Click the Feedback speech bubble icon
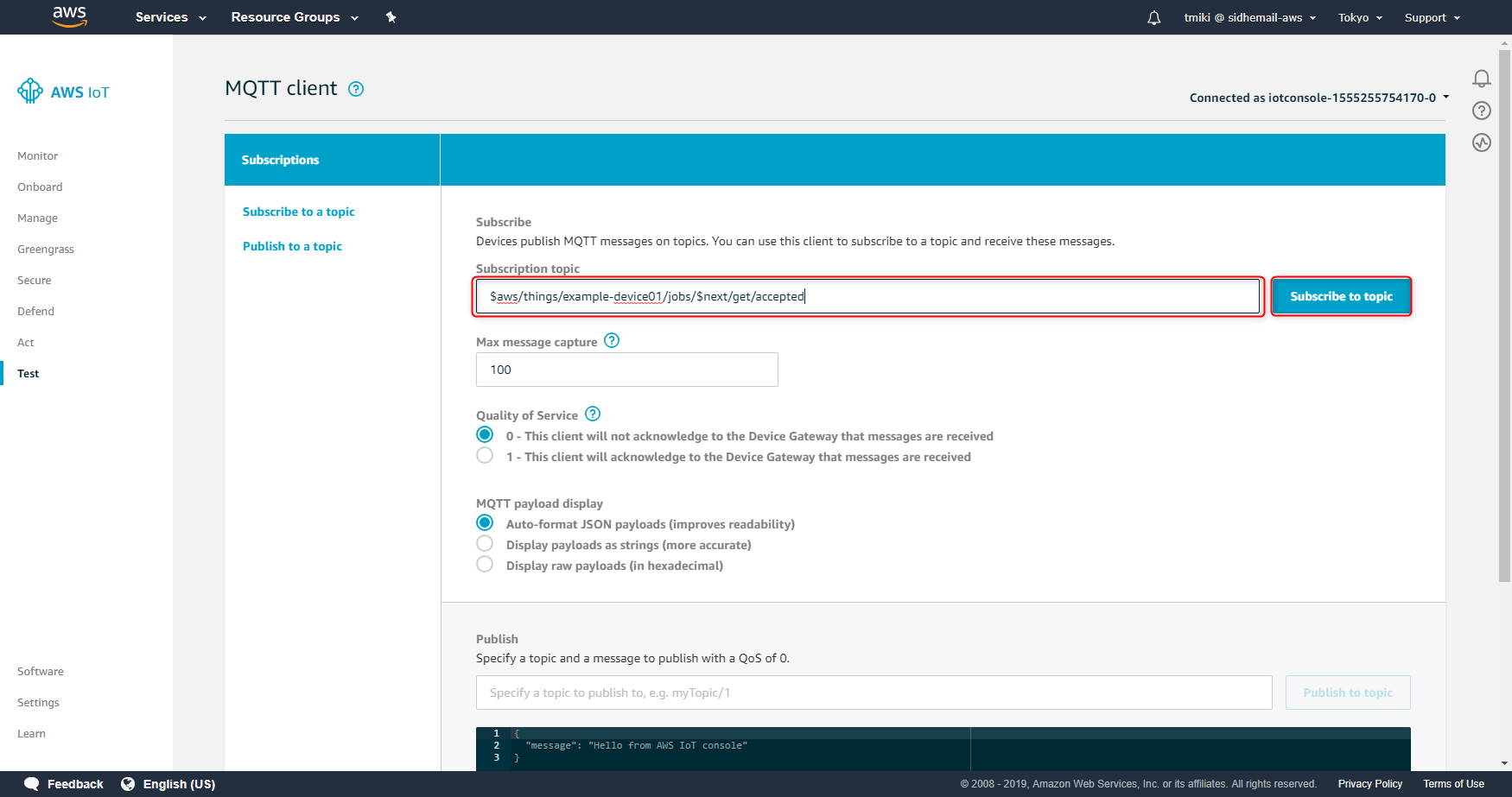Image resolution: width=1512 pixels, height=797 pixels. [32, 784]
